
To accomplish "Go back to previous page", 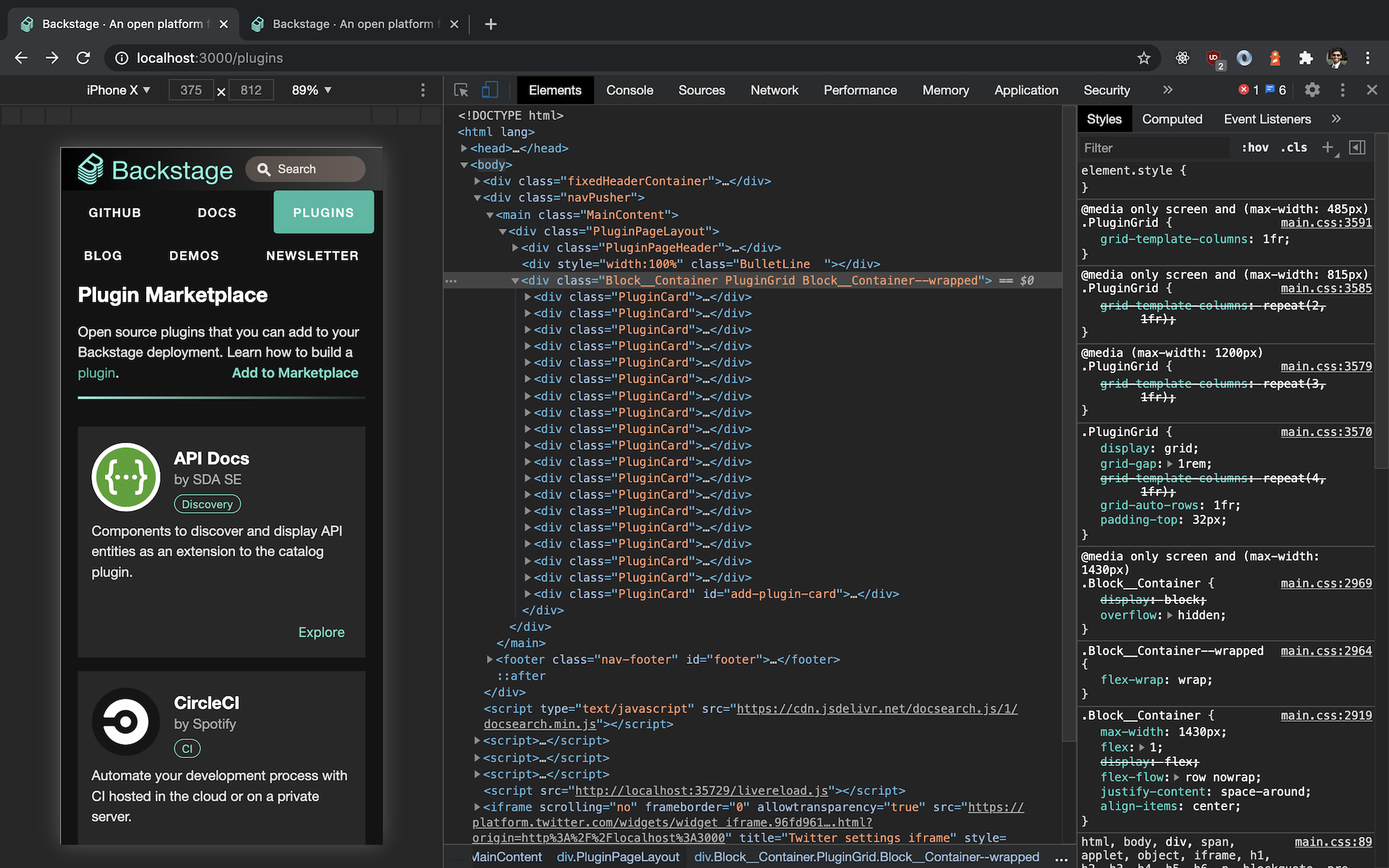I will [21, 58].
